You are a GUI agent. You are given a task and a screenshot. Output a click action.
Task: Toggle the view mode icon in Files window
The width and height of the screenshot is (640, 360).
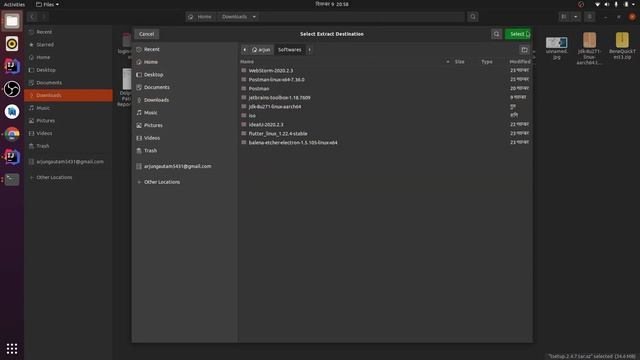tap(564, 17)
